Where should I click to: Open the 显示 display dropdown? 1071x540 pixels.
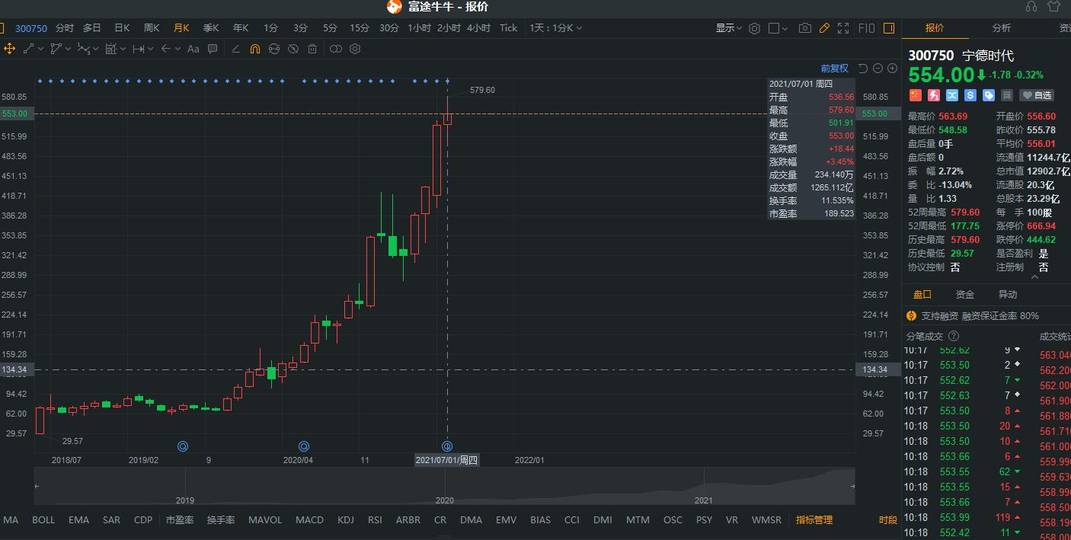(x=728, y=28)
